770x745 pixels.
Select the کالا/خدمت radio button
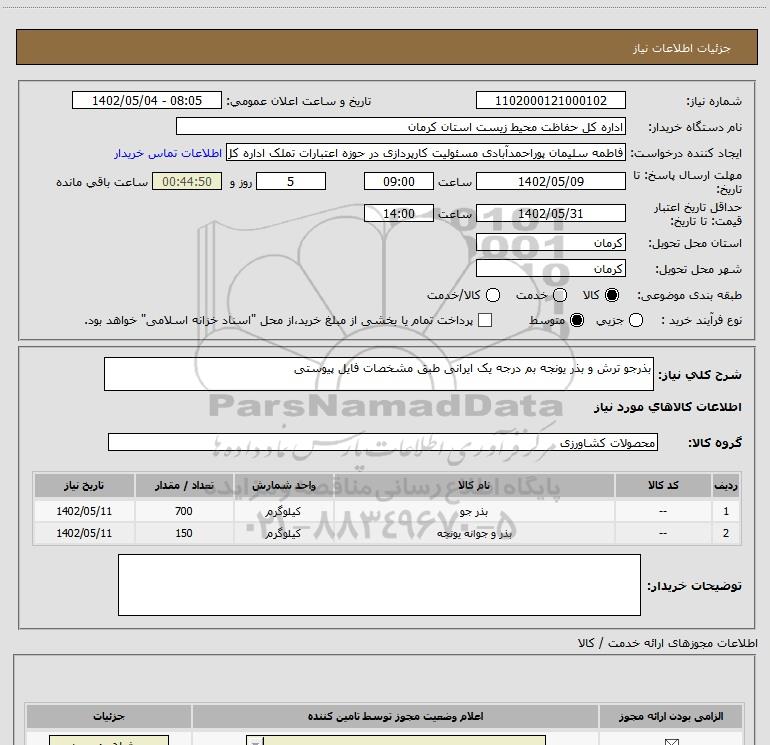coord(493,295)
